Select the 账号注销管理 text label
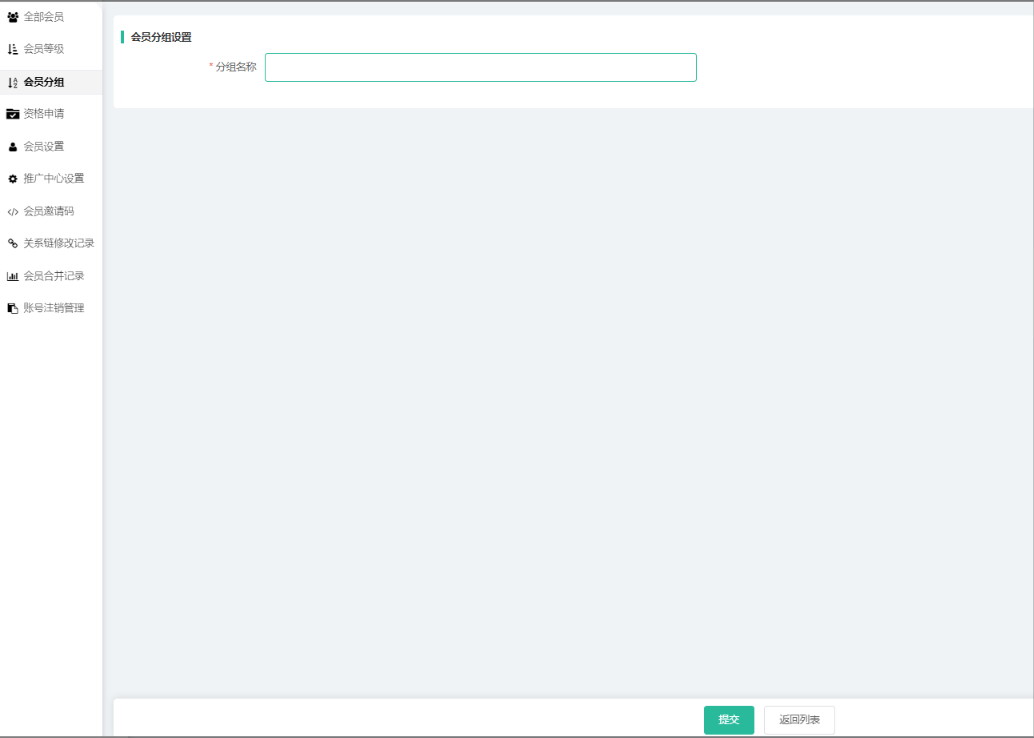The height and width of the screenshot is (738, 1034). tap(54, 308)
